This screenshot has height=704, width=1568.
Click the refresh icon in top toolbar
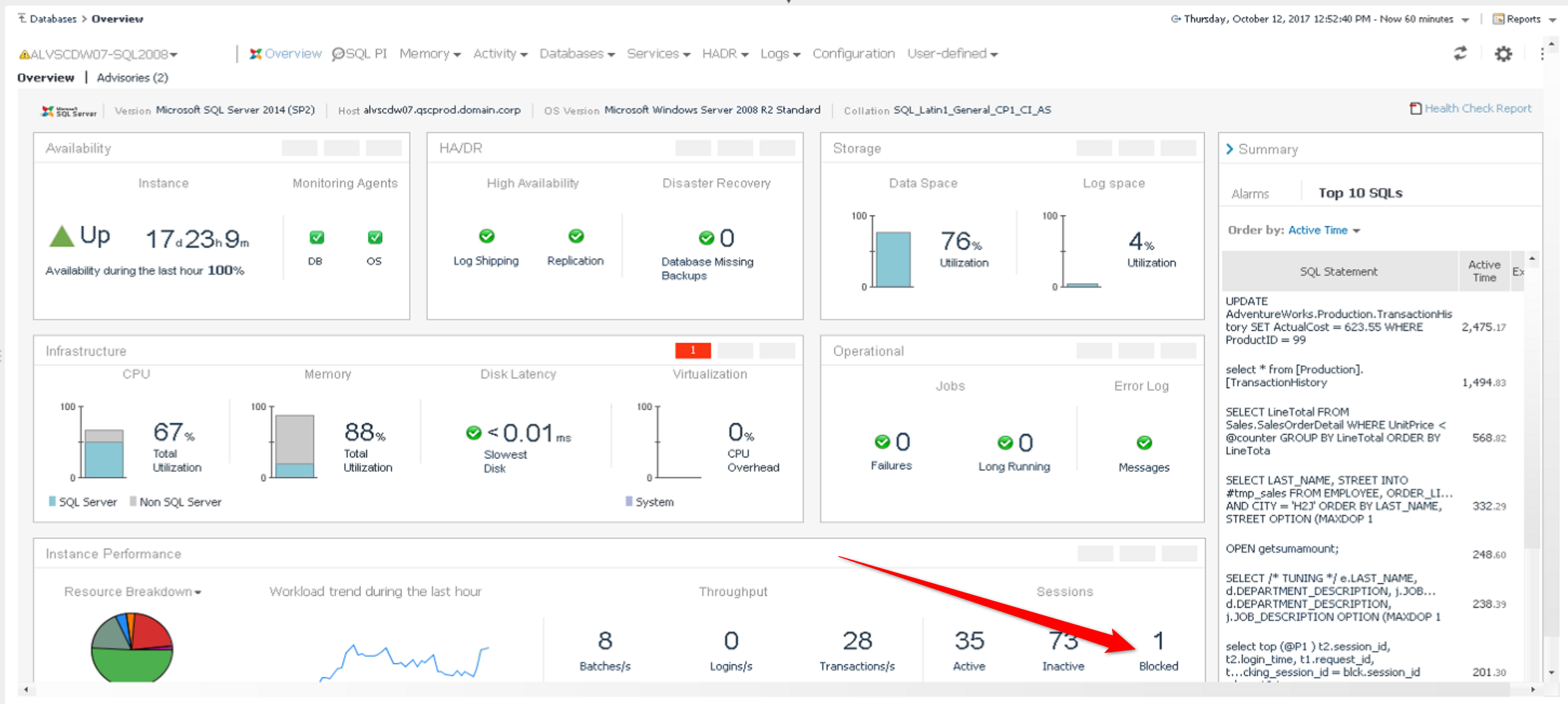click(1459, 54)
